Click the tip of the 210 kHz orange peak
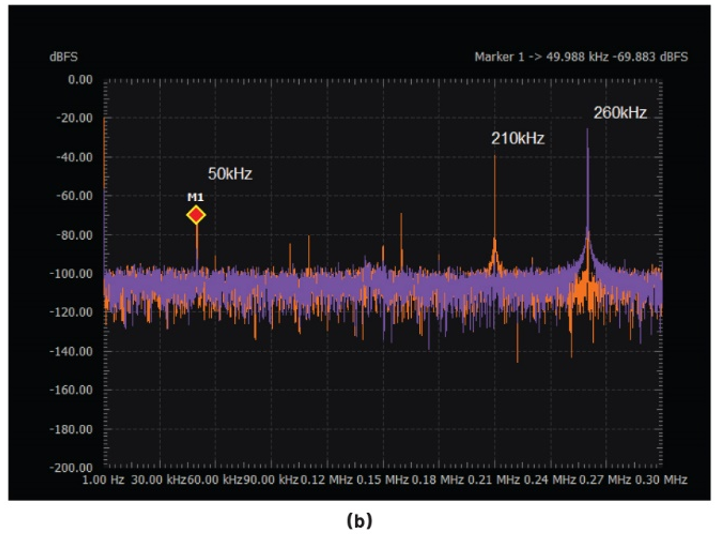 [x=495, y=155]
